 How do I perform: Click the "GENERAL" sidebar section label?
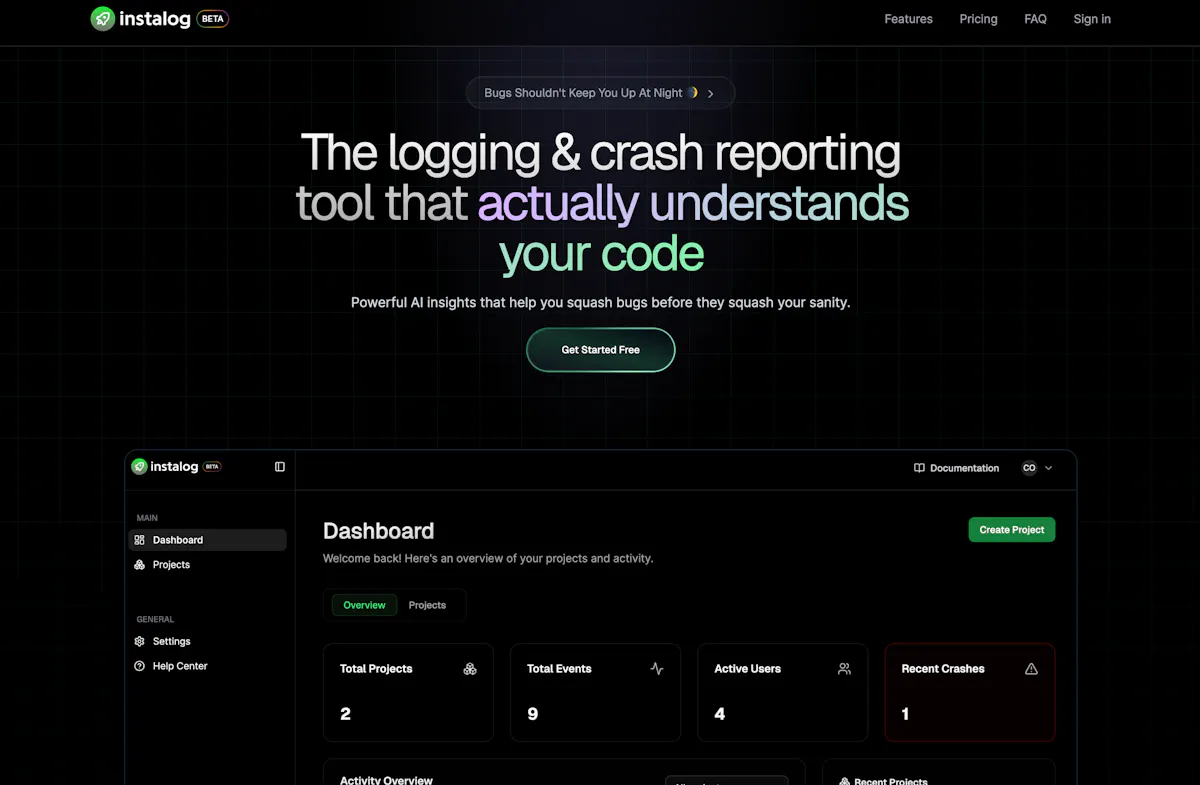155,620
